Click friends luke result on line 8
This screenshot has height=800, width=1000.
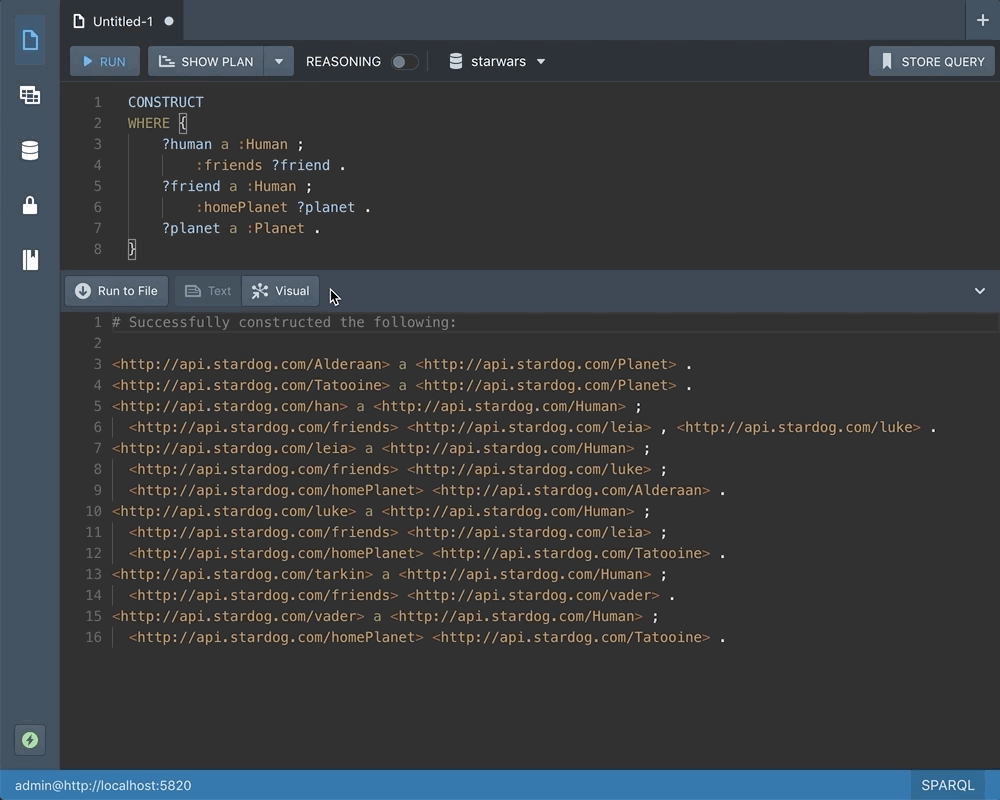(x=397, y=470)
